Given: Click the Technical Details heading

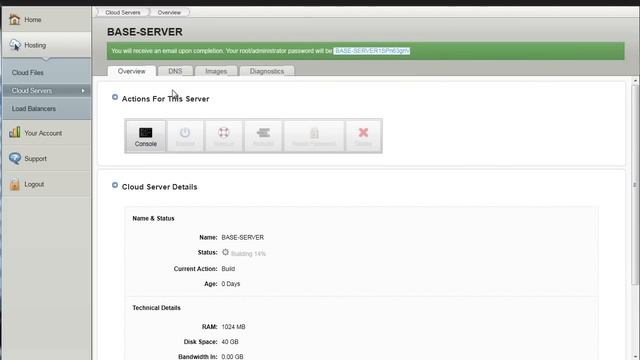Looking at the screenshot, I should pos(156,308).
